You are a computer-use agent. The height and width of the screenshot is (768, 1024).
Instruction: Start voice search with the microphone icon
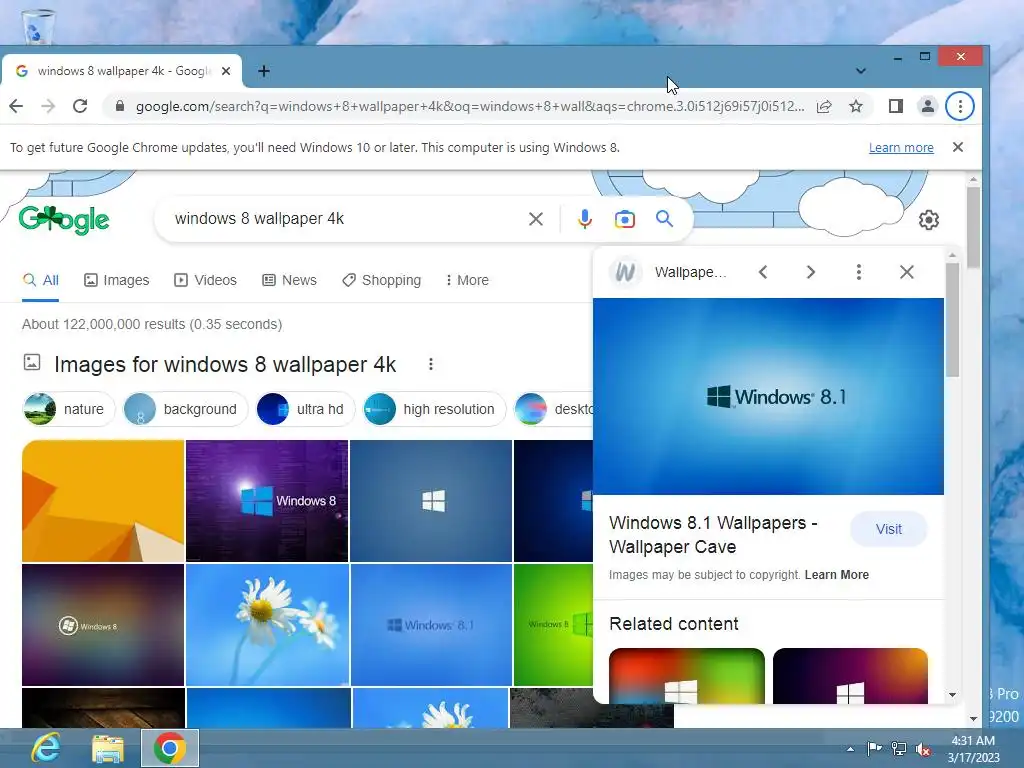584,219
